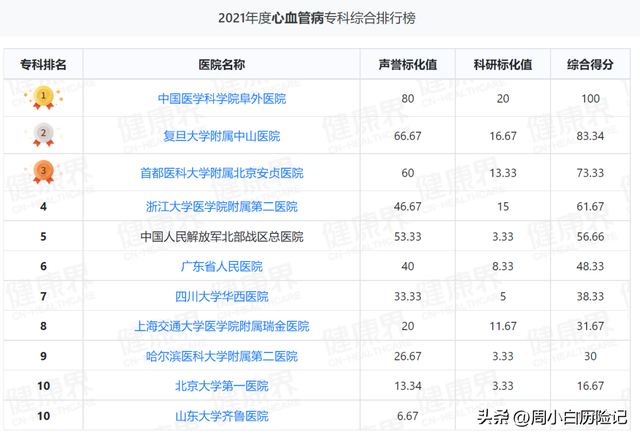640x438 pixels.
Task: Open the 首都医科大学附属北京安贞医院 link
Action: 222,173
